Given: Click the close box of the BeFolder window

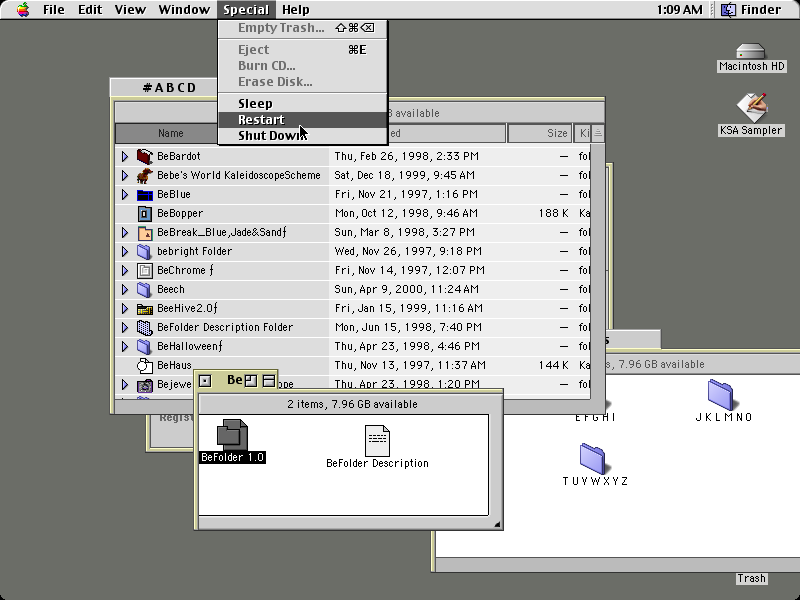Looking at the screenshot, I should [x=205, y=381].
